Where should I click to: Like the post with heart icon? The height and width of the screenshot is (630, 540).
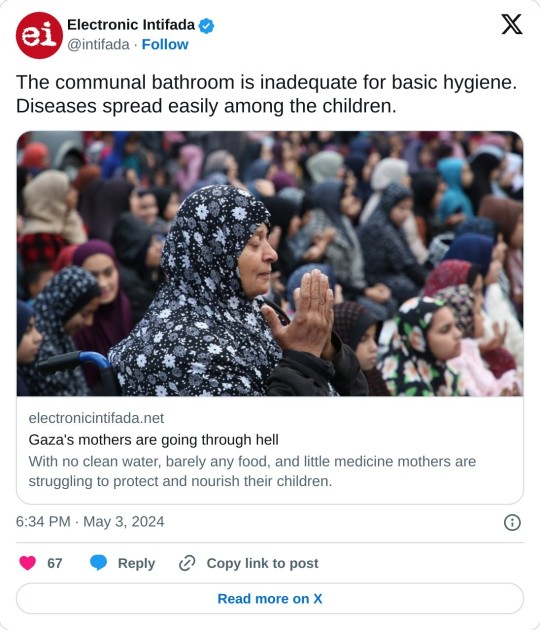(x=28, y=562)
